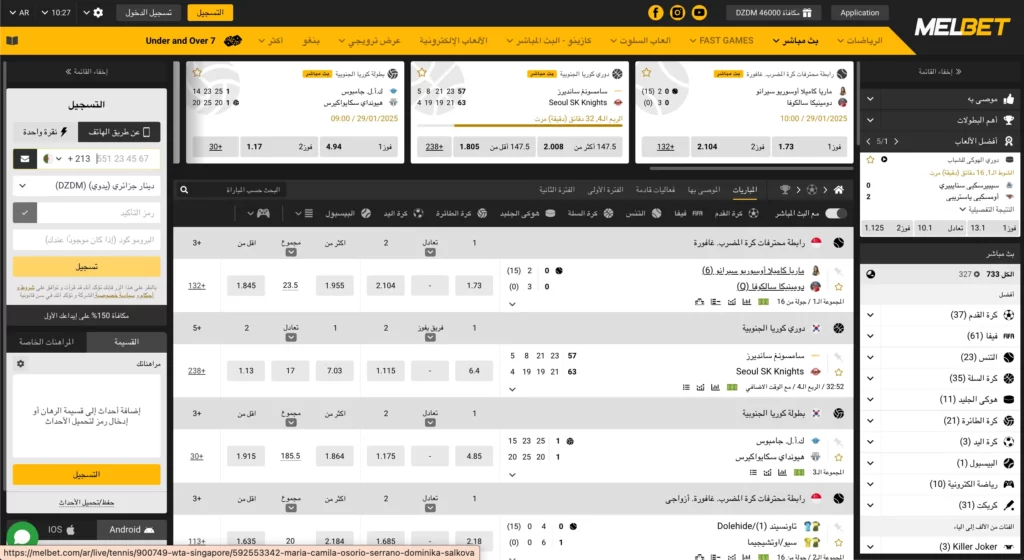Screen dimensions: 1024x560
Task: Open حفظ/تحميل الأحداث link
Action: tap(86, 503)
